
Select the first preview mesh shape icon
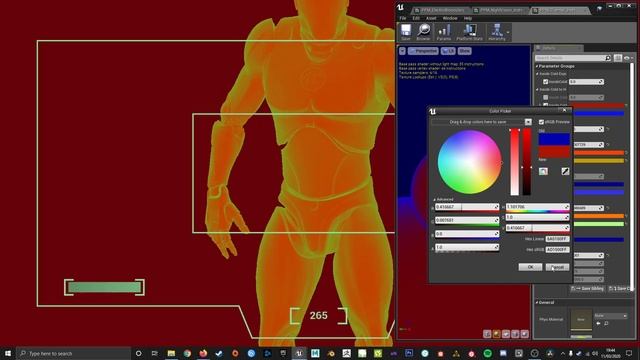(487, 334)
